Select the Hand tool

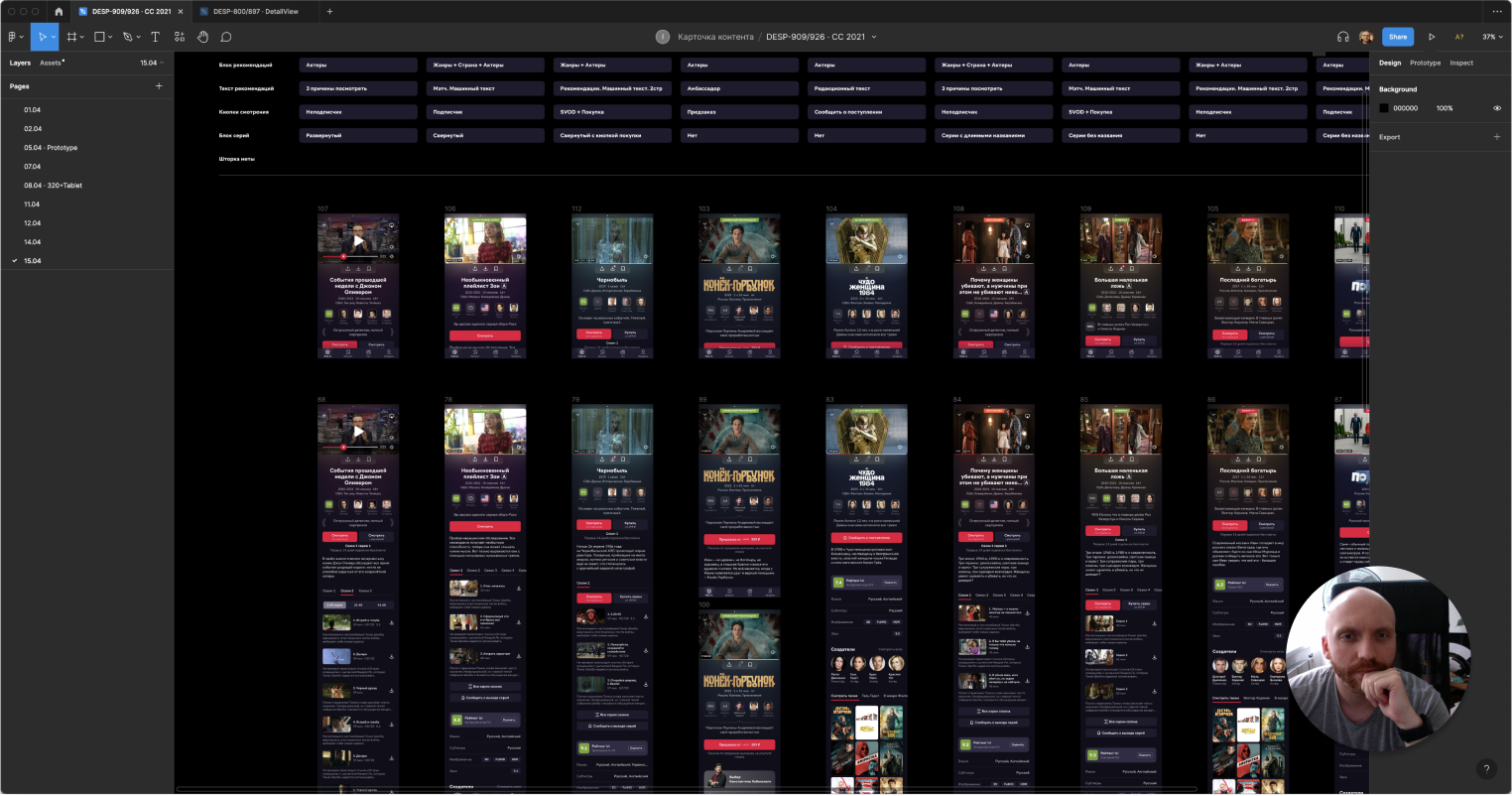tap(202, 37)
